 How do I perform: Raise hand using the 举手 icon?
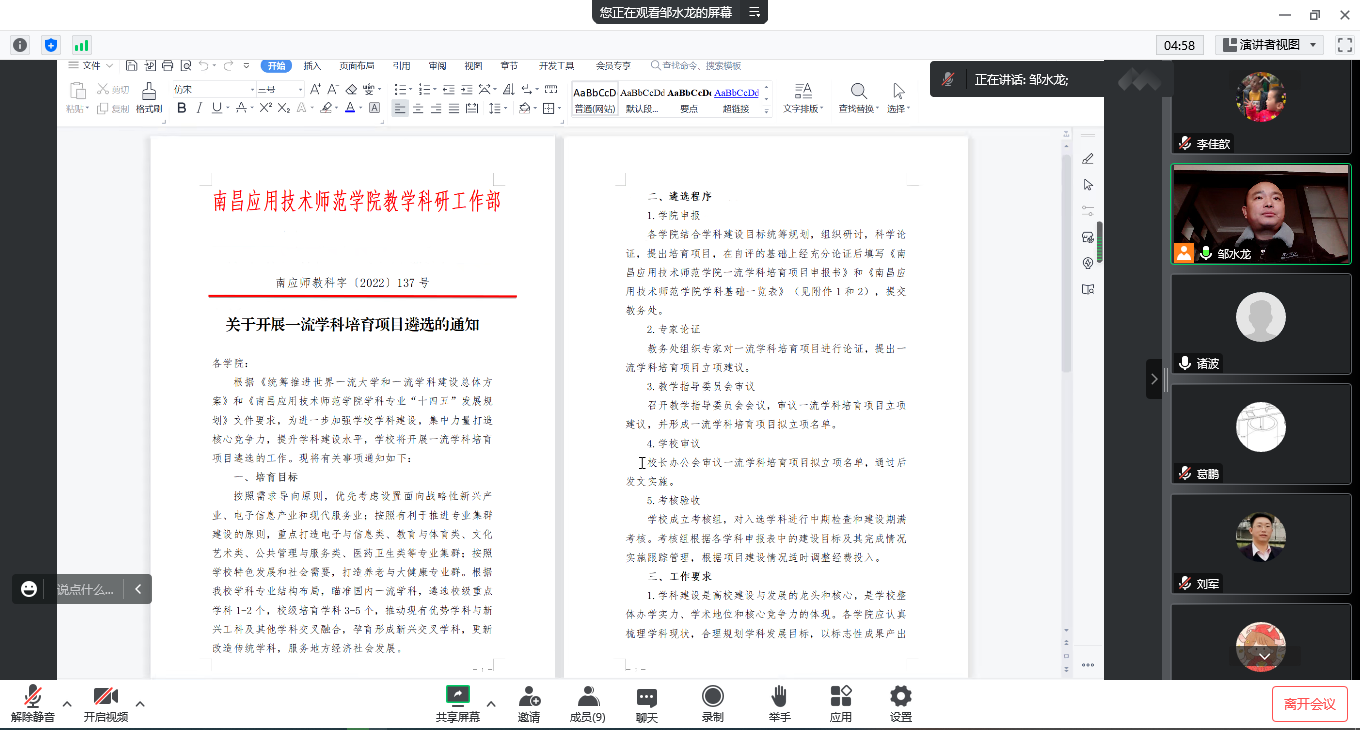(x=779, y=703)
